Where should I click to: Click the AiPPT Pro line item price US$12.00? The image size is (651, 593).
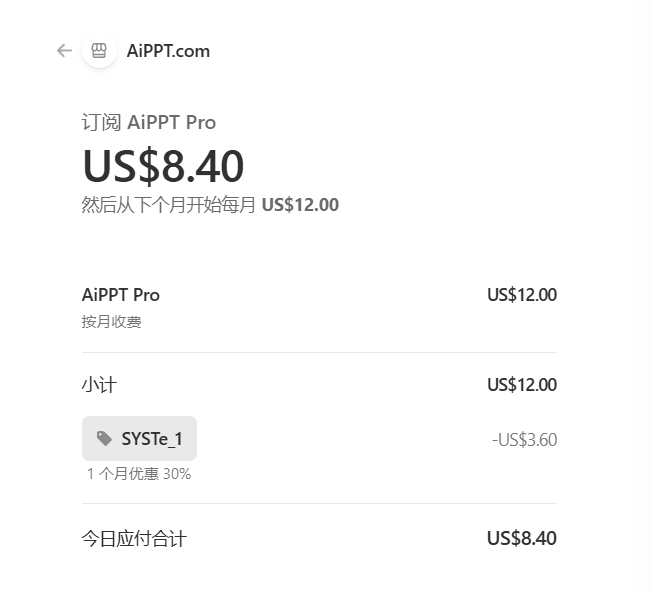[521, 295]
